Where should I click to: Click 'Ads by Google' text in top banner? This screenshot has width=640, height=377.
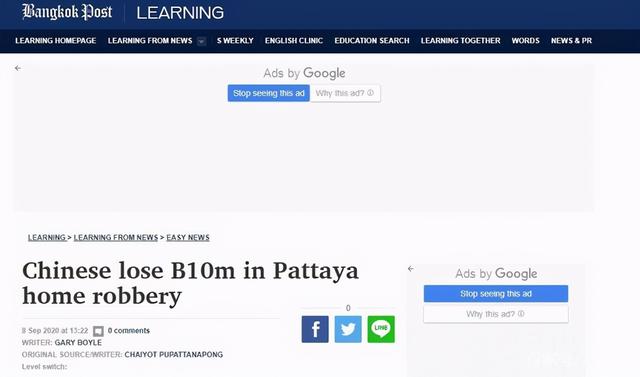pyautogui.click(x=304, y=73)
